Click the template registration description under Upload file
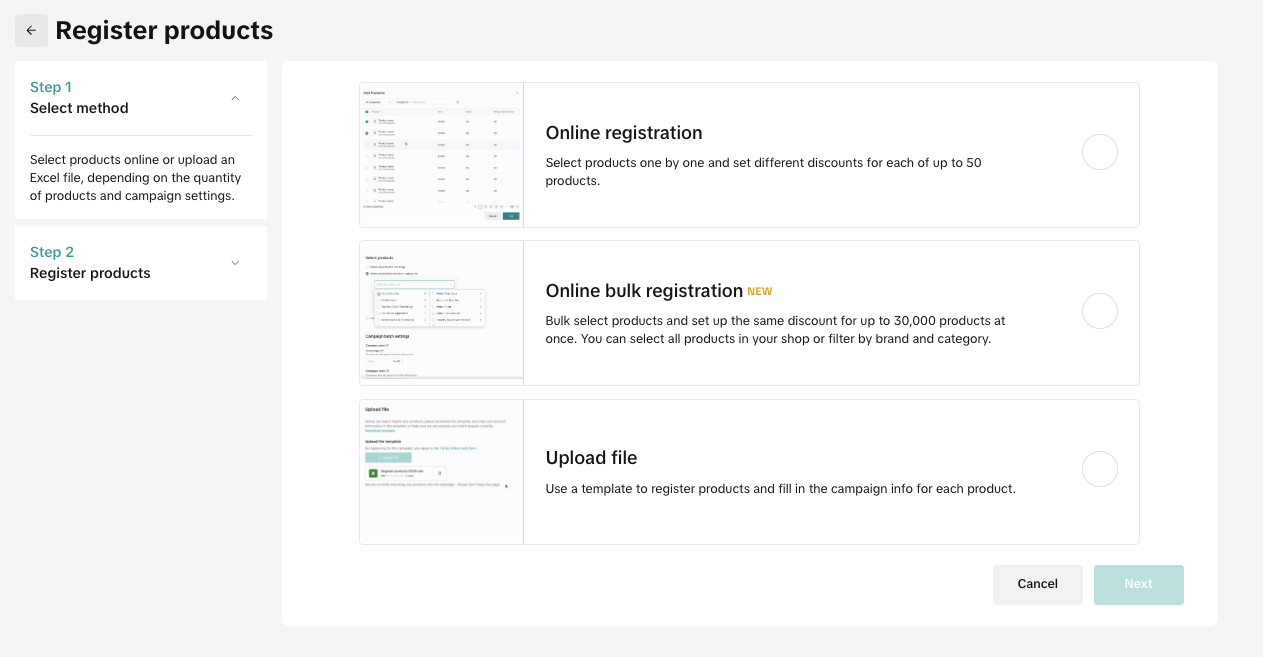 780,489
